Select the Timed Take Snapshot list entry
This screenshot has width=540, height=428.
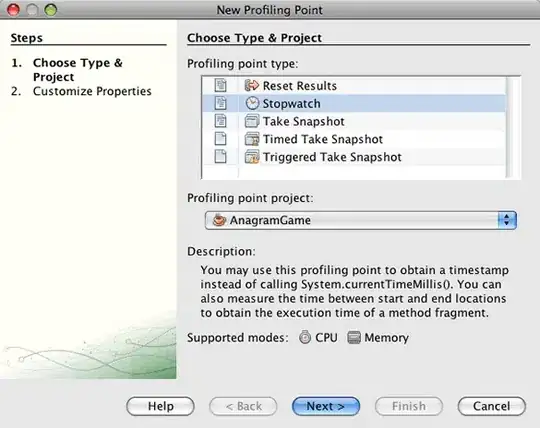point(354,139)
